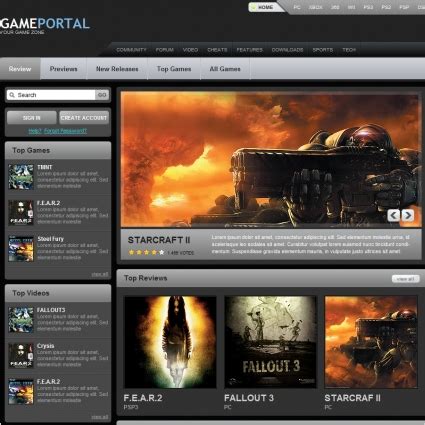The height and width of the screenshot is (425, 425).
Task: Switch to the Review tab
Action: click(20, 69)
